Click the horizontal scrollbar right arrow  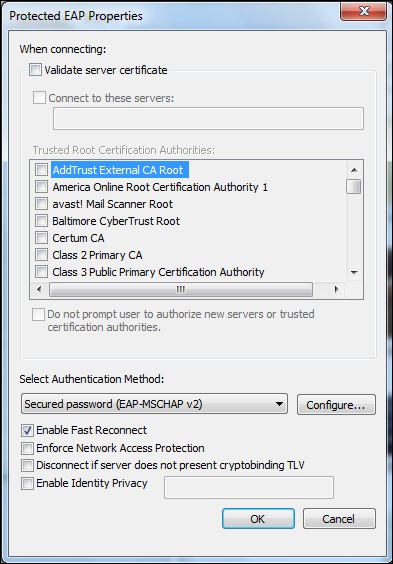[336, 289]
